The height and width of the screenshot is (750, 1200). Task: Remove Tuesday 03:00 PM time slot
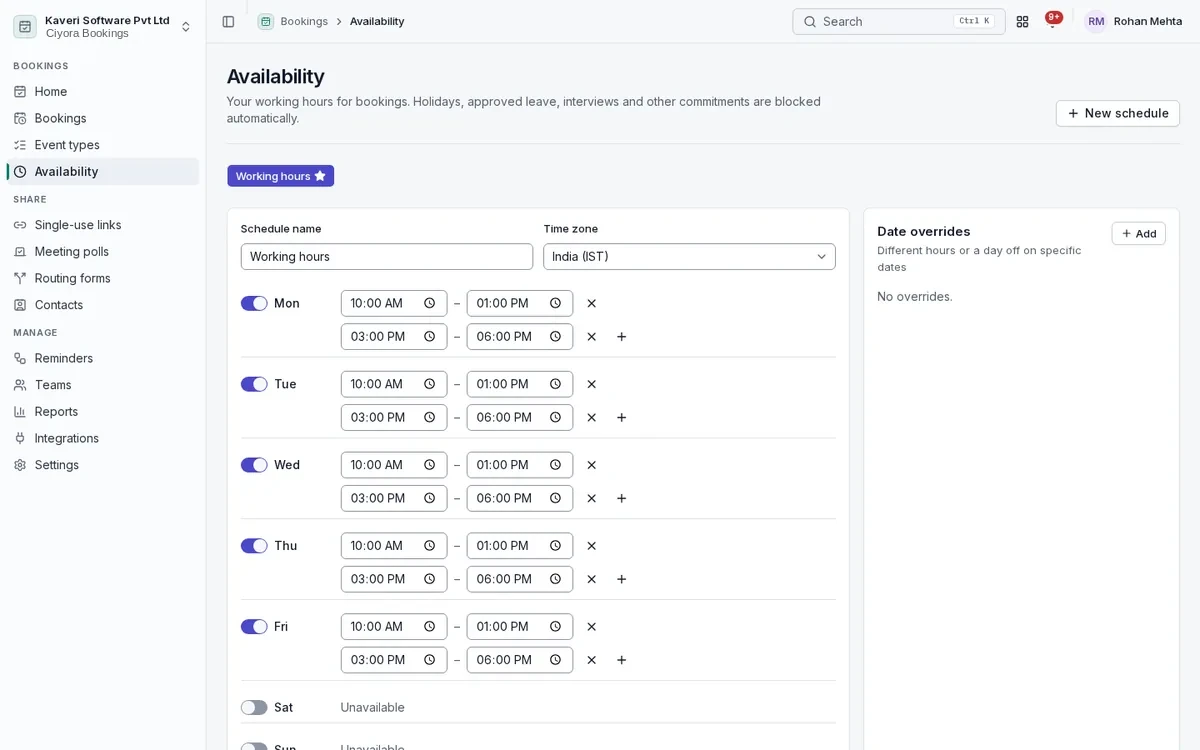[x=591, y=418]
